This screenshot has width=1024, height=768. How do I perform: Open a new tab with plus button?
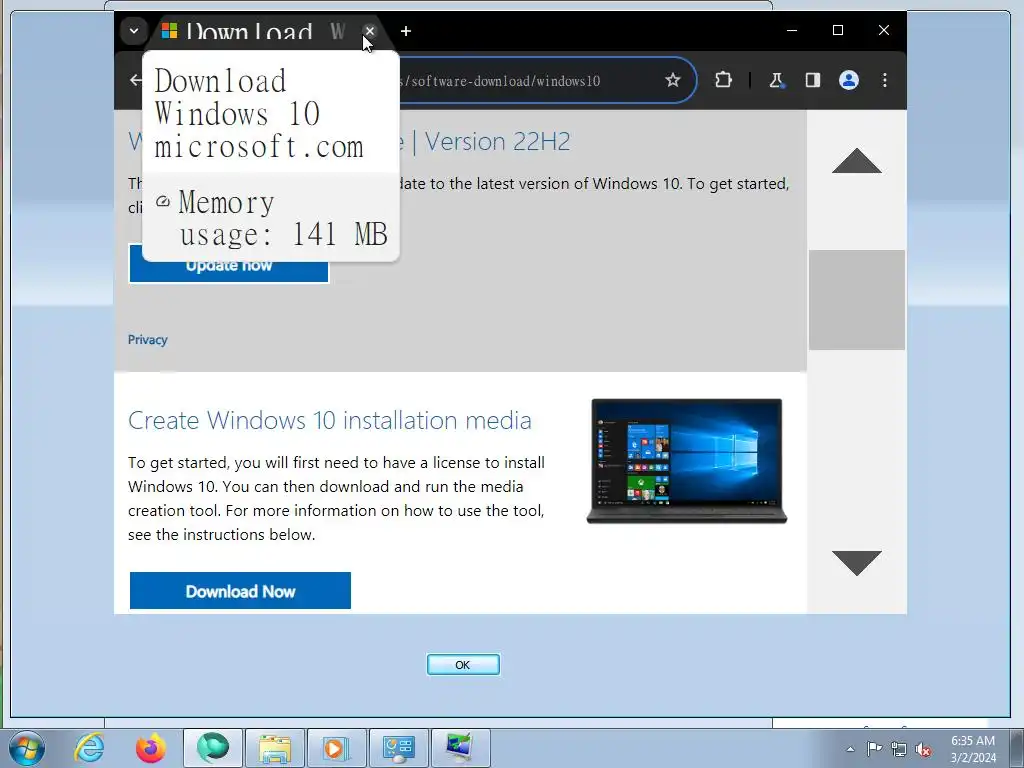[x=406, y=31]
